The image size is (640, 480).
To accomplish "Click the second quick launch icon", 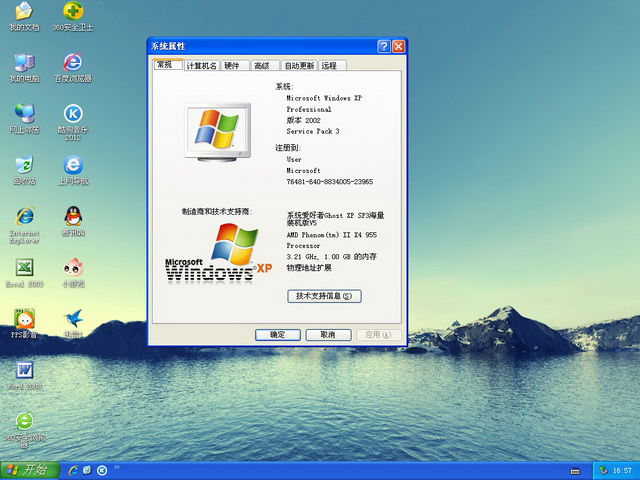I will coord(87,471).
